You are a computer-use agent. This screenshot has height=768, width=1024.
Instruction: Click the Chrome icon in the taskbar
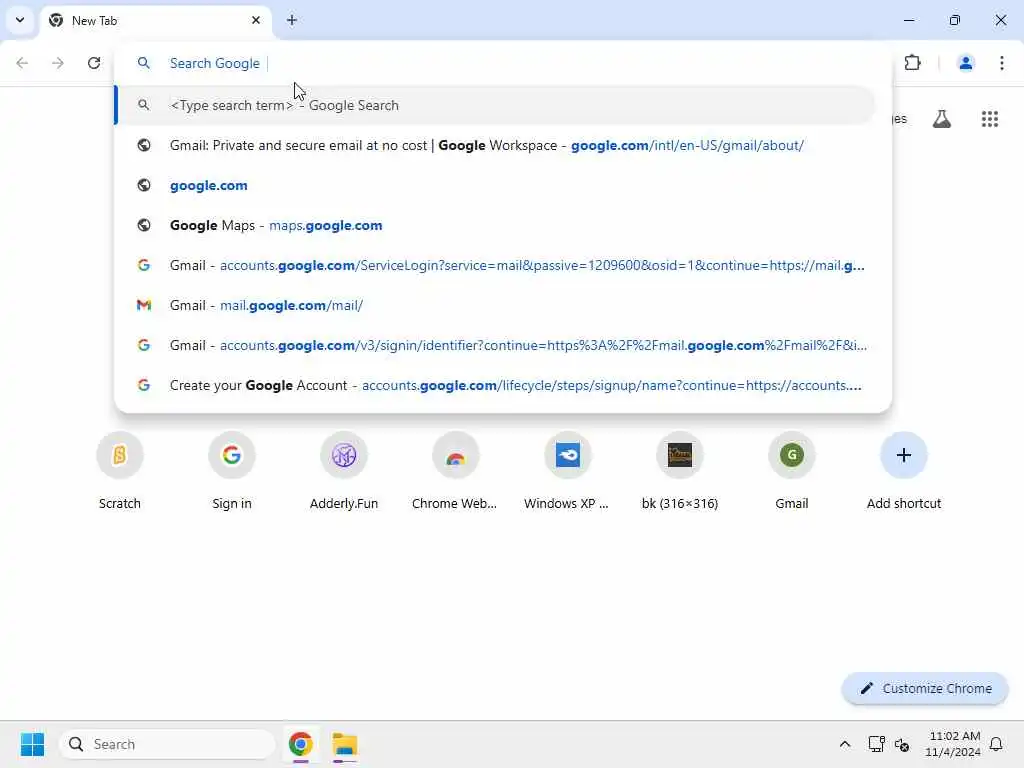coord(300,744)
